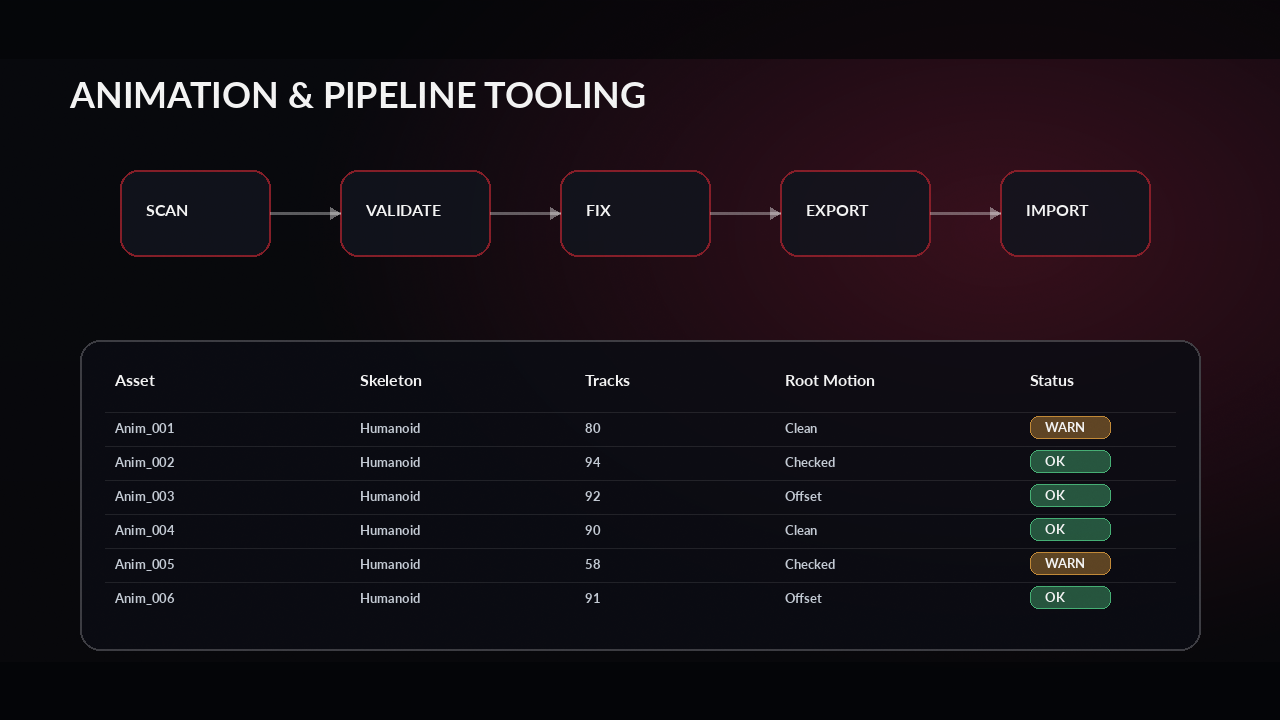Viewport: 1280px width, 720px height.
Task: Click the Tracks column header
Action: point(607,381)
